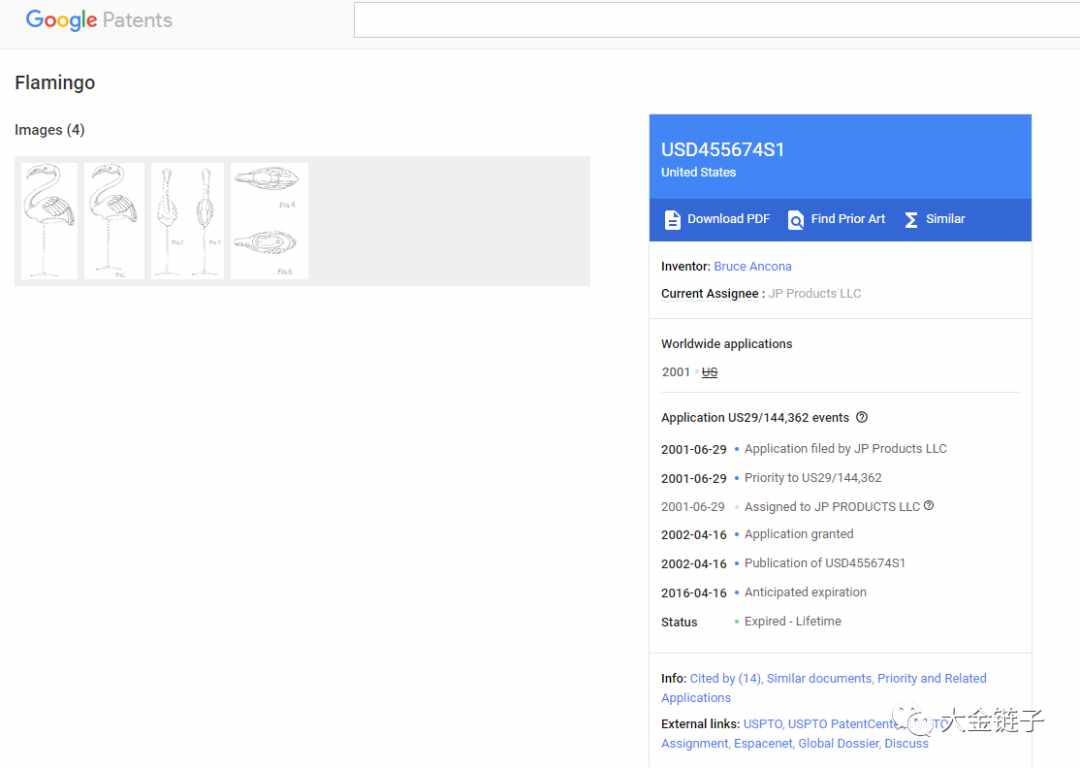Image resolution: width=1080 pixels, height=768 pixels.
Task: Click the Similar sigma icon
Action: [x=911, y=220]
